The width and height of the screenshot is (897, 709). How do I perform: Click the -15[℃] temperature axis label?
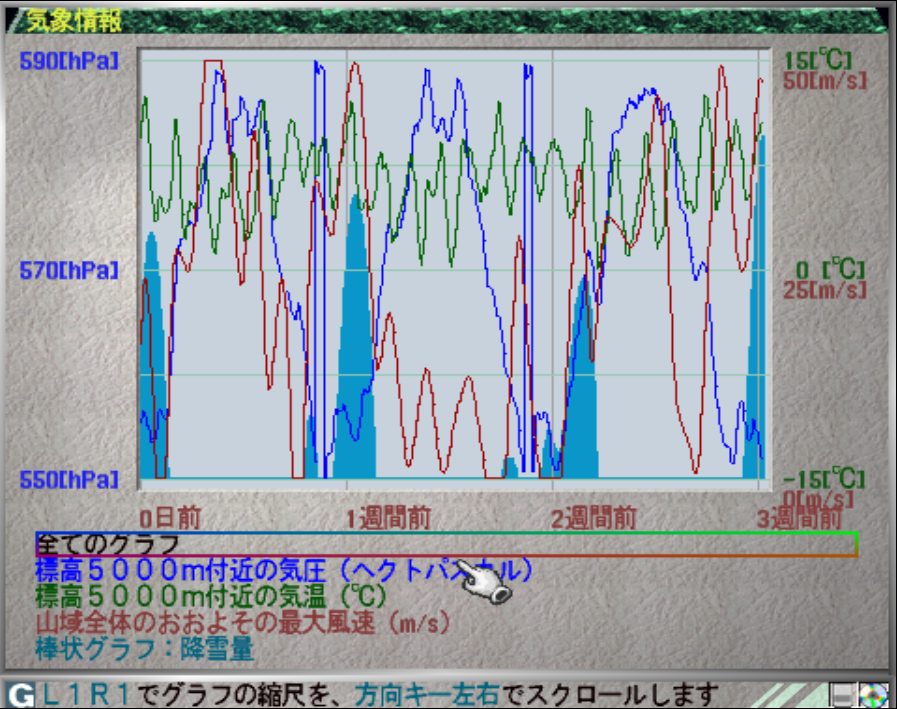[824, 478]
